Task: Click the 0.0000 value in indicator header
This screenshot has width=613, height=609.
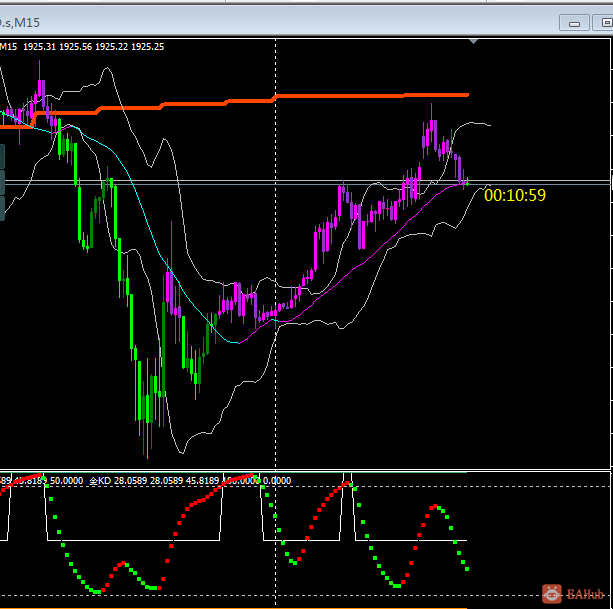Action: 277,480
